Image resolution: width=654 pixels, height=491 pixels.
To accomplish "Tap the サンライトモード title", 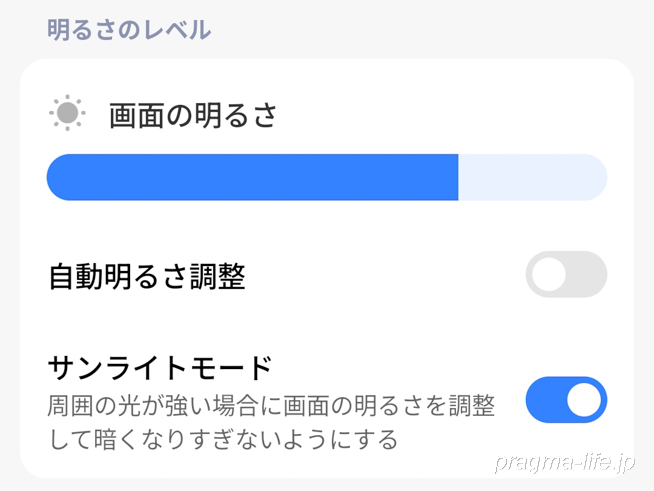I will tap(160, 368).
